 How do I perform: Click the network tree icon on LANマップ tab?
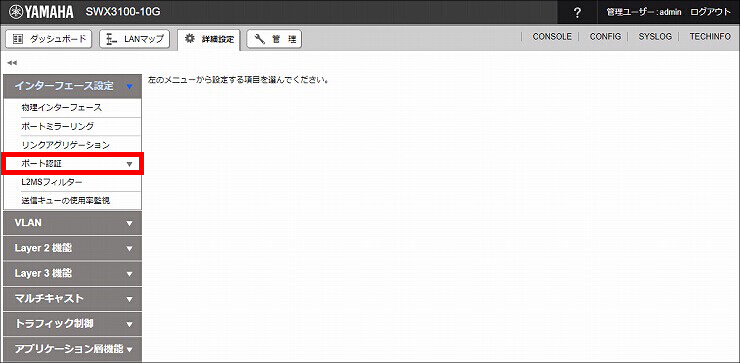click(112, 40)
